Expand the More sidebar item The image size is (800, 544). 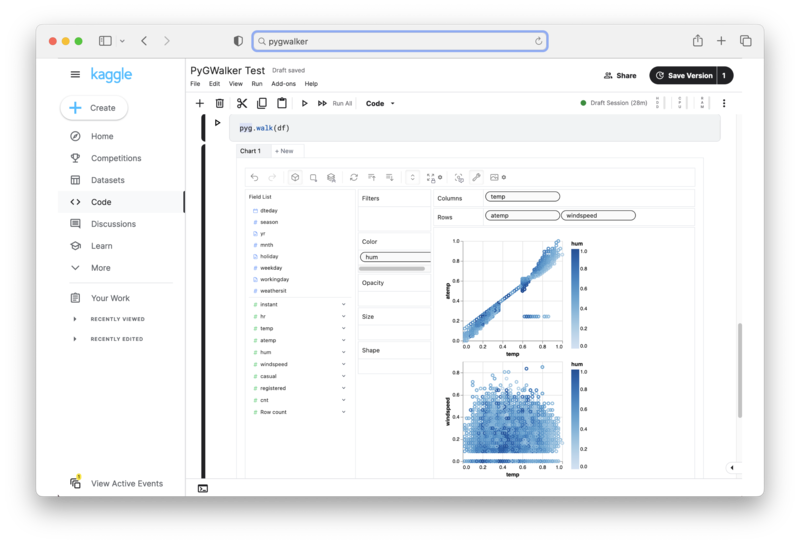[75, 268]
